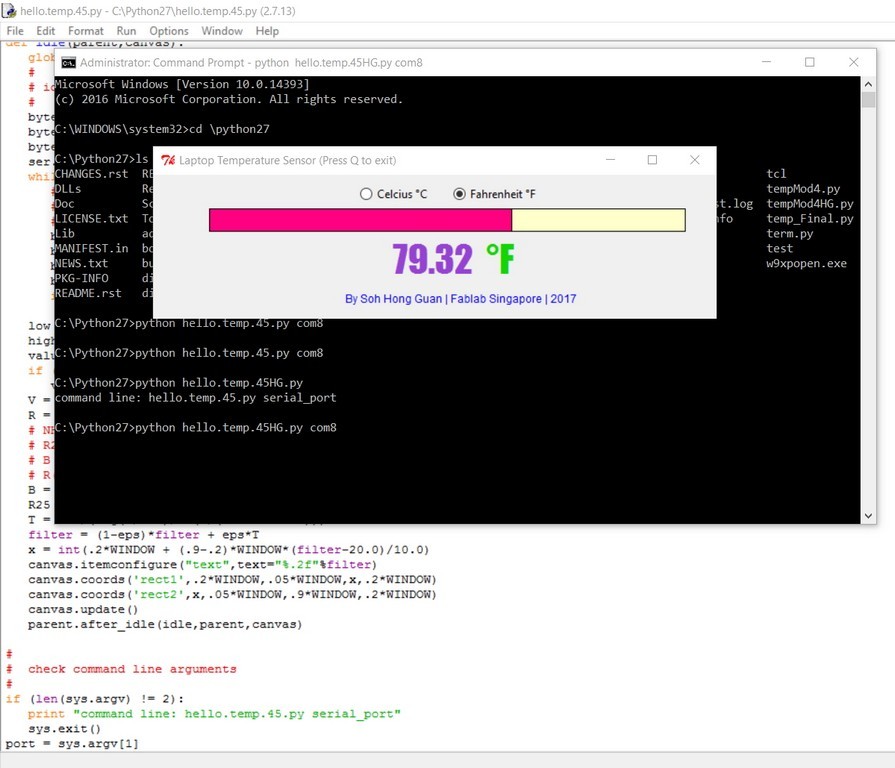Click the By Soh Hong Guan credit text

pyautogui.click(x=460, y=298)
